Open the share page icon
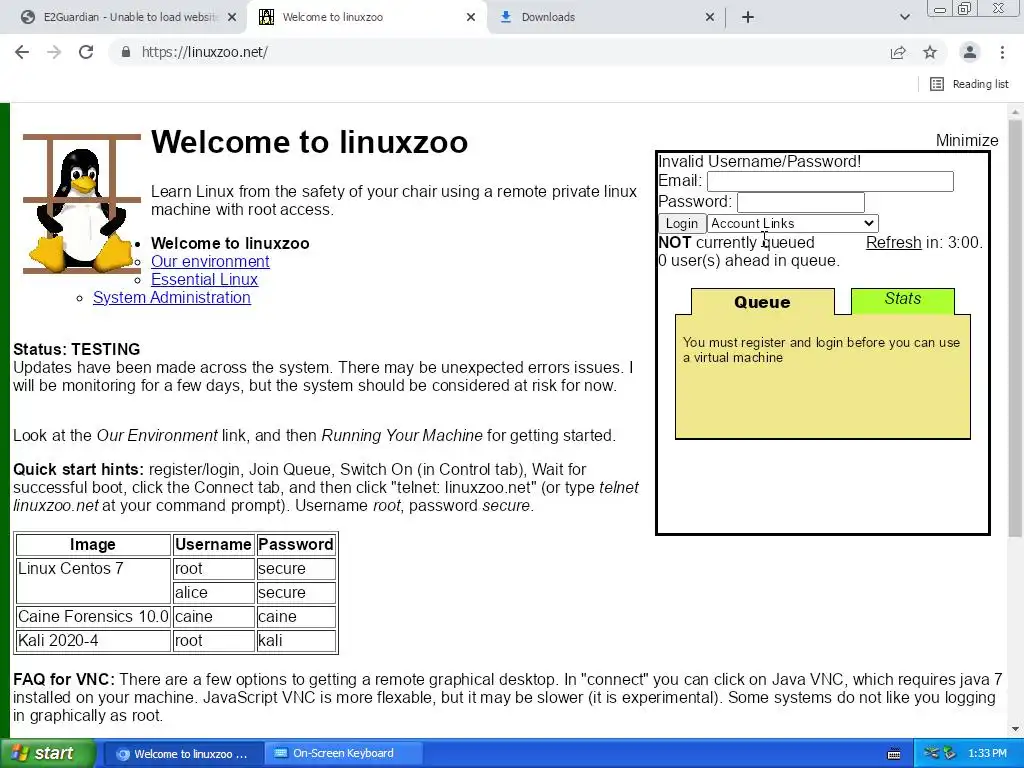 (898, 52)
